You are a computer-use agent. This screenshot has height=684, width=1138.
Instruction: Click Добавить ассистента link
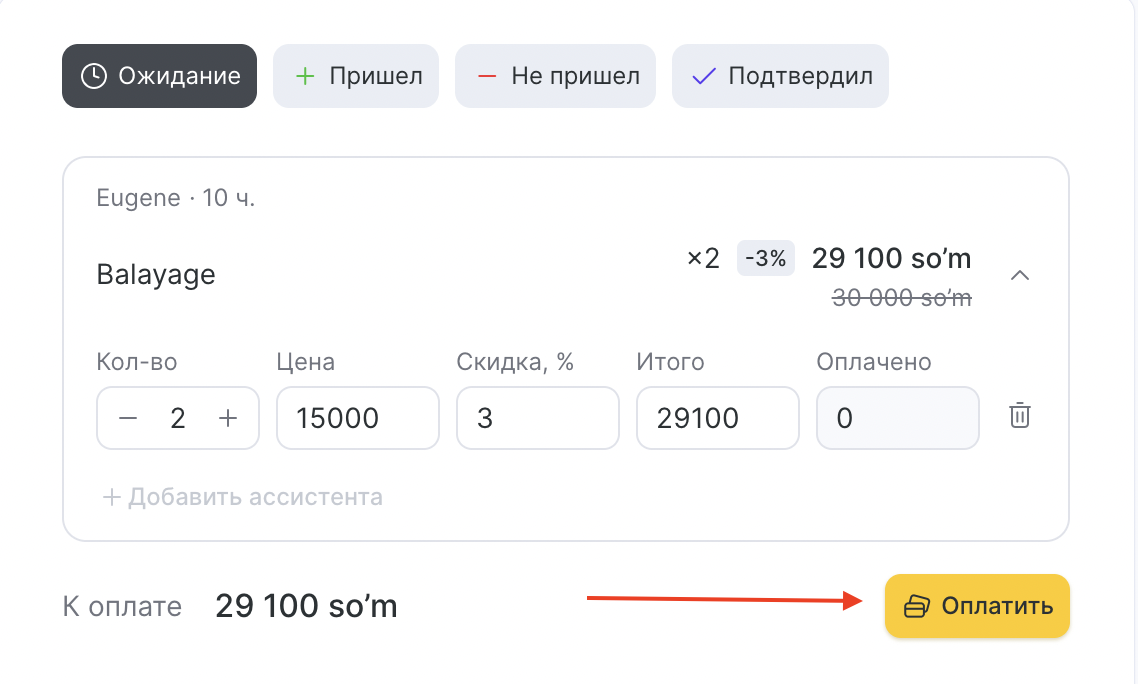(x=243, y=497)
